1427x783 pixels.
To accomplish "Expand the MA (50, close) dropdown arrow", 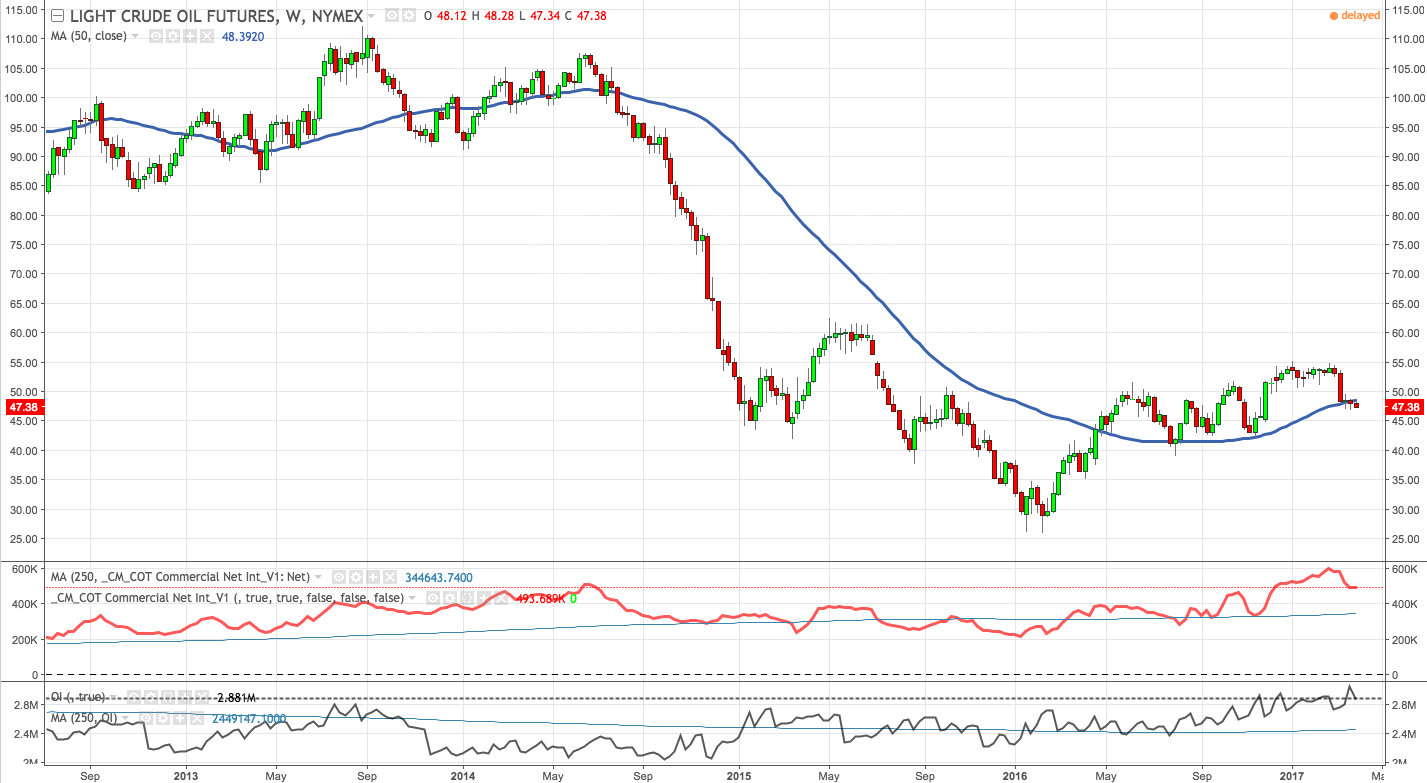I will click(x=135, y=36).
